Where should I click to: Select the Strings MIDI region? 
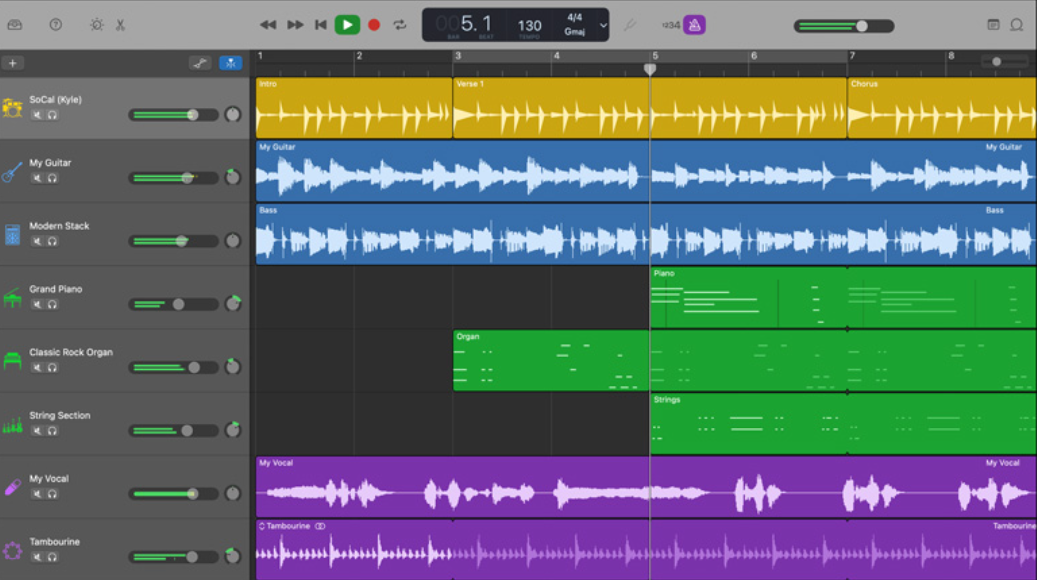(843, 424)
